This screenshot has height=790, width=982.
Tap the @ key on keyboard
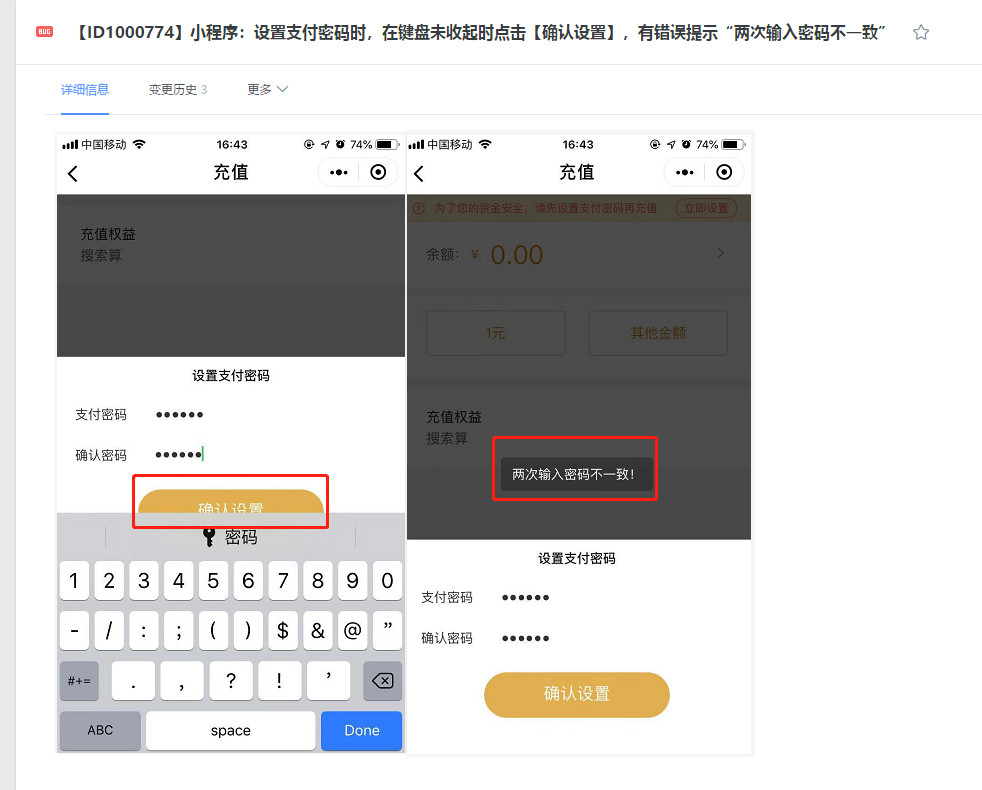click(353, 630)
